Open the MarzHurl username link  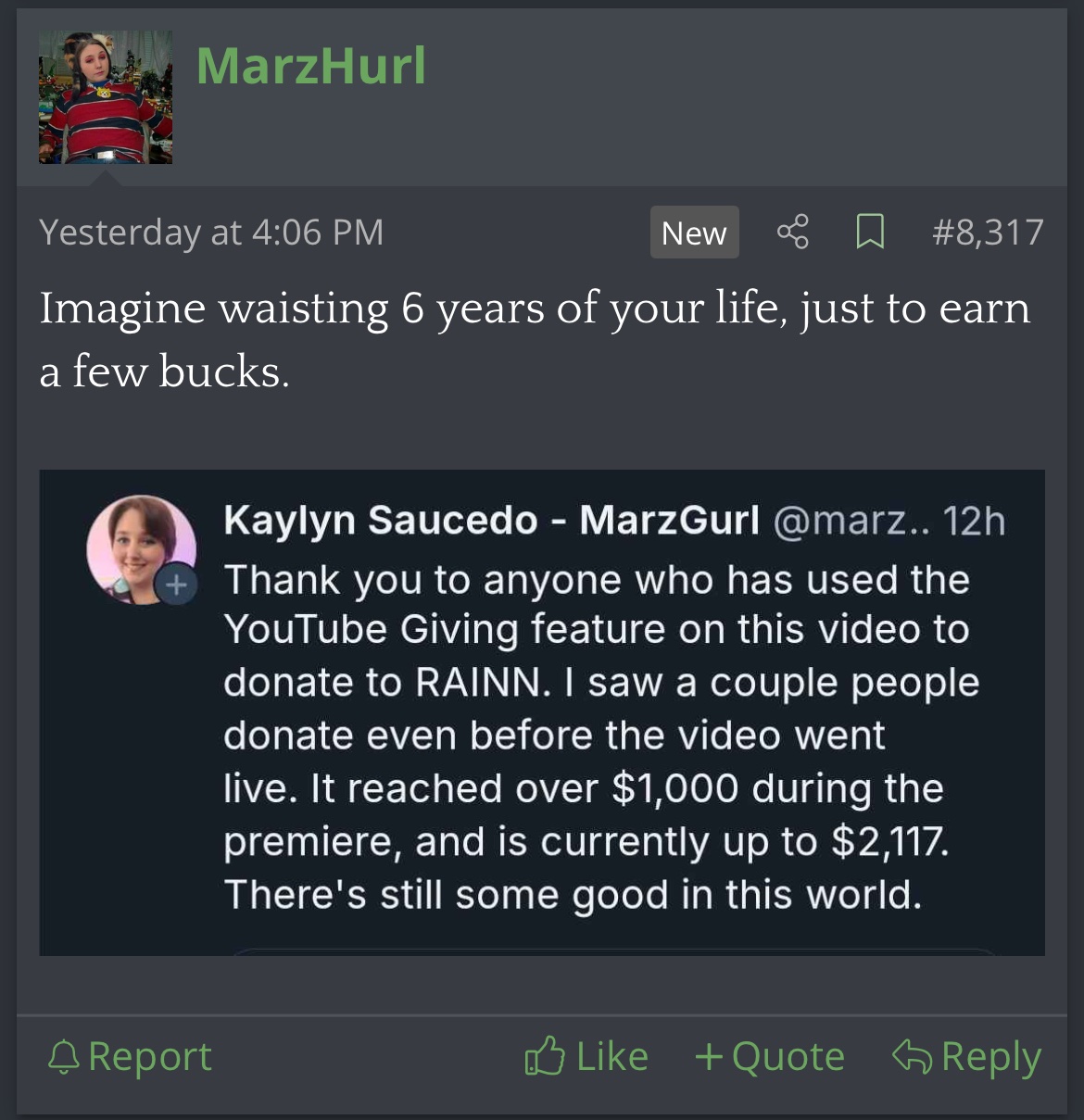311,66
